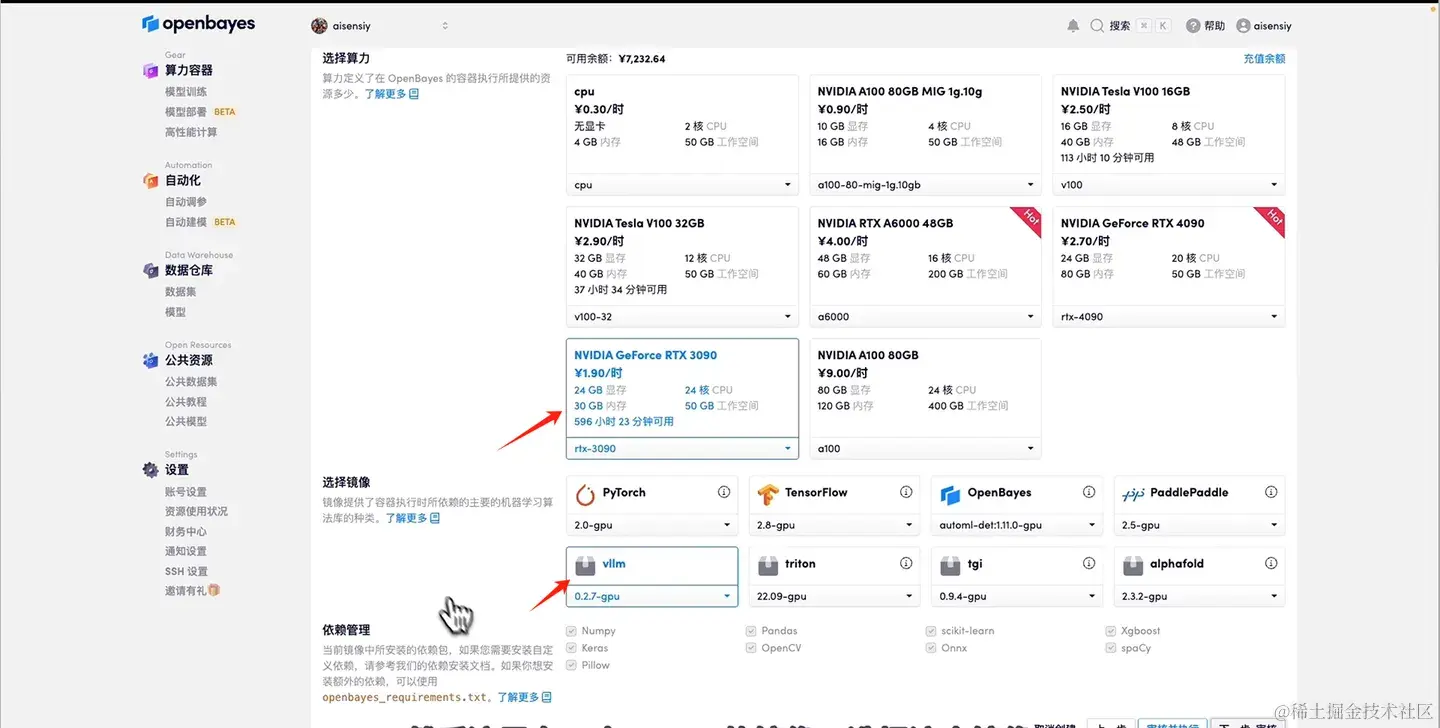Select the NVIDIA A100 80GB ¥9.00 card
The height and width of the screenshot is (728, 1440).
[925, 398]
